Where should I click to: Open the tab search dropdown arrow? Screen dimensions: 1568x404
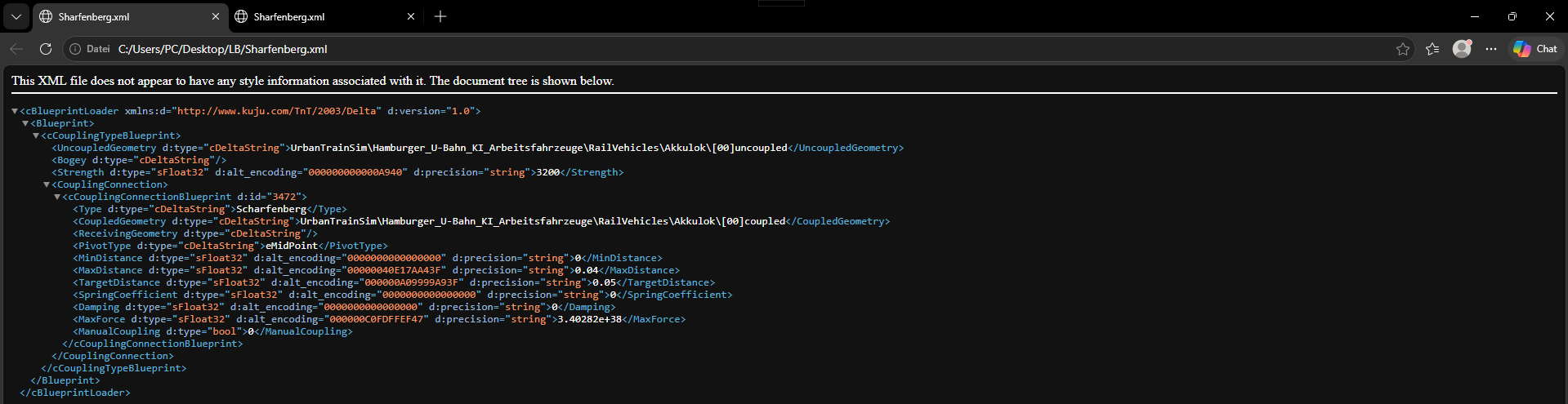click(x=16, y=16)
